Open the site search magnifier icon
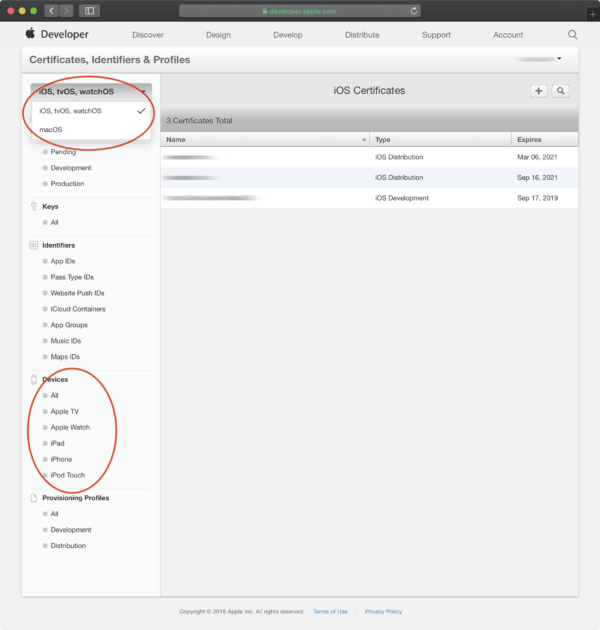This screenshot has height=630, width=600. [x=573, y=35]
